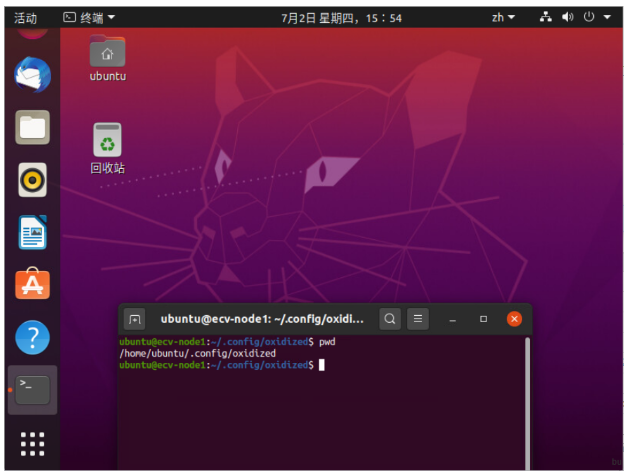Expand the system menu arrow at top right
This screenshot has height=476, width=629.
tap(607, 17)
